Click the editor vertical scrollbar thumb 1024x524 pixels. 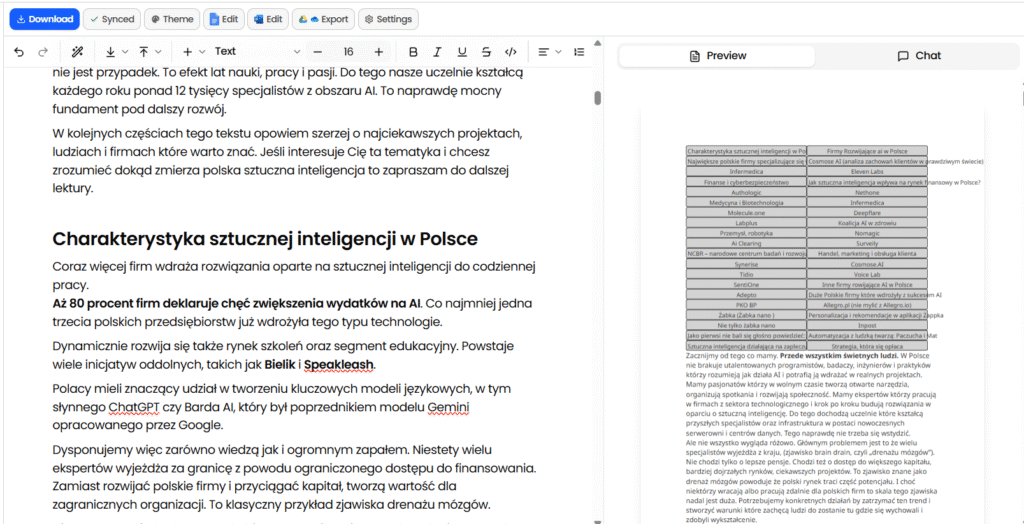tap(597, 98)
